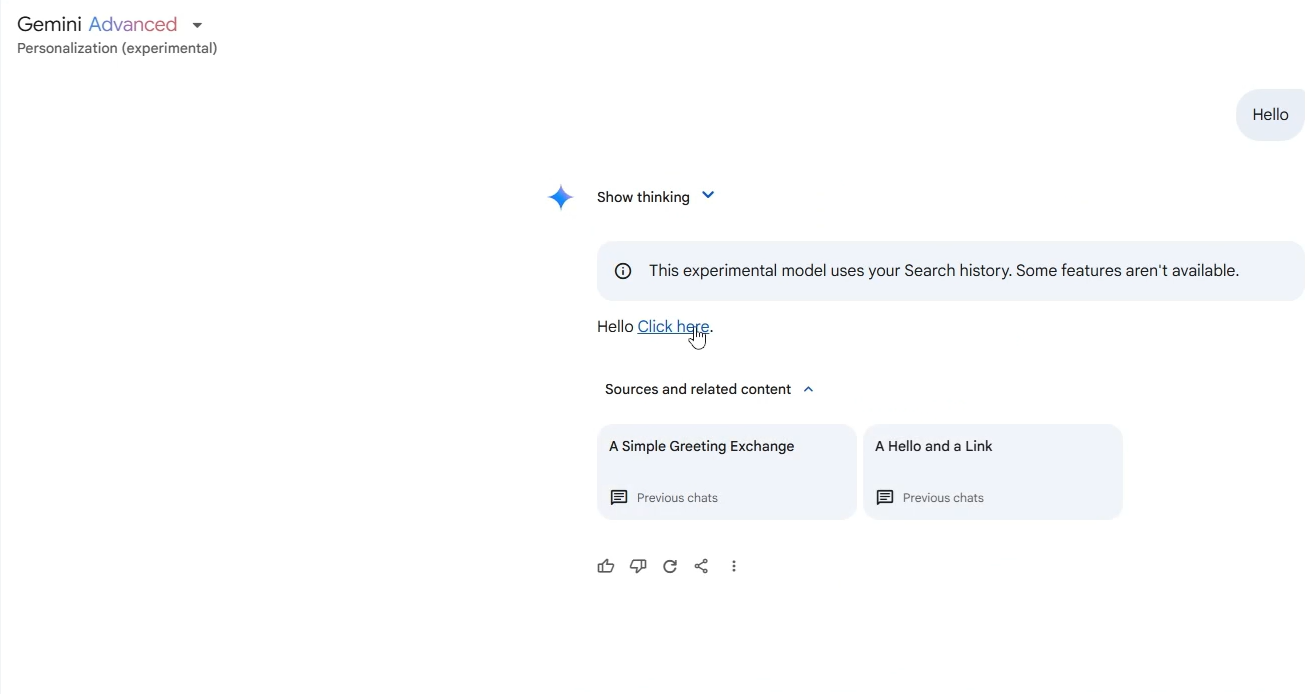This screenshot has width=1316, height=694.
Task: Click the user's 'Hello' message bubble
Action: click(x=1270, y=115)
